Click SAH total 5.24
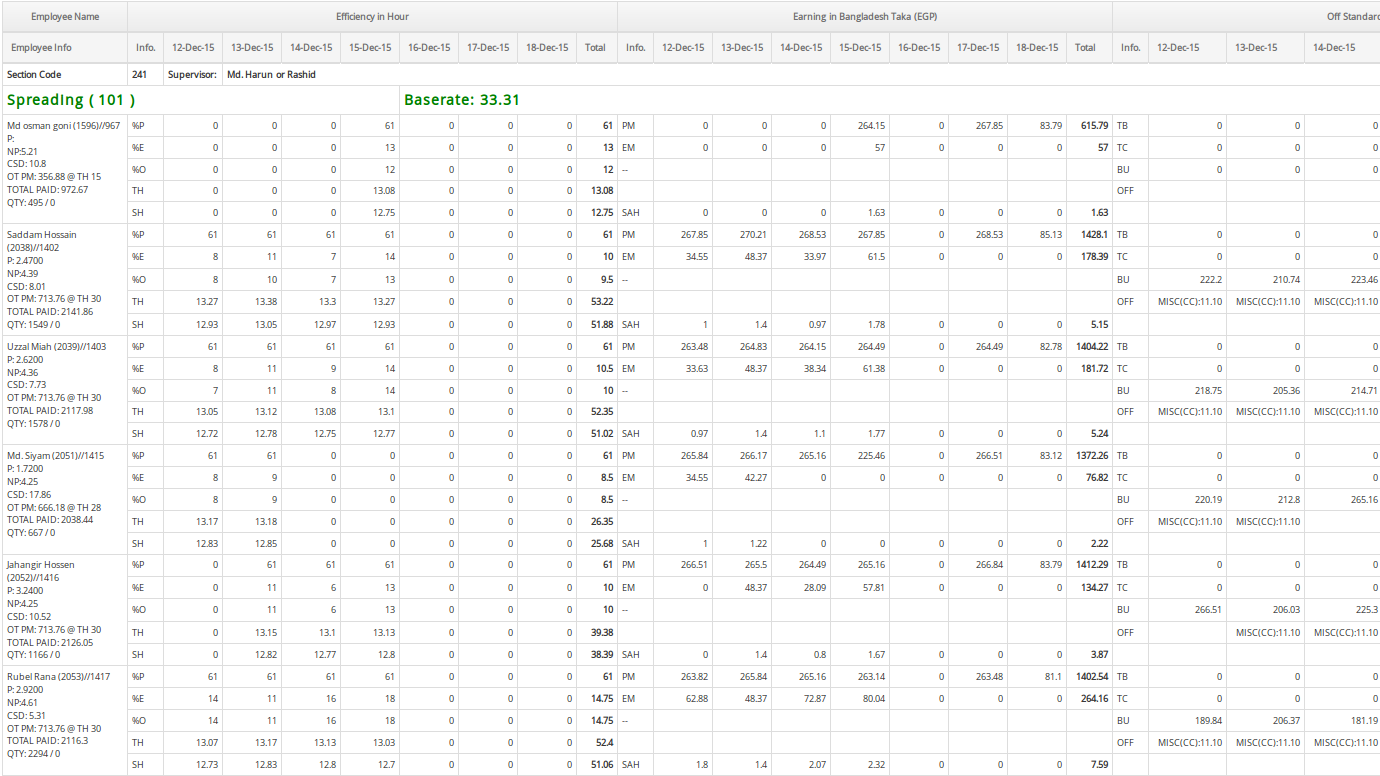This screenshot has height=776, width=1380. coord(1100,433)
